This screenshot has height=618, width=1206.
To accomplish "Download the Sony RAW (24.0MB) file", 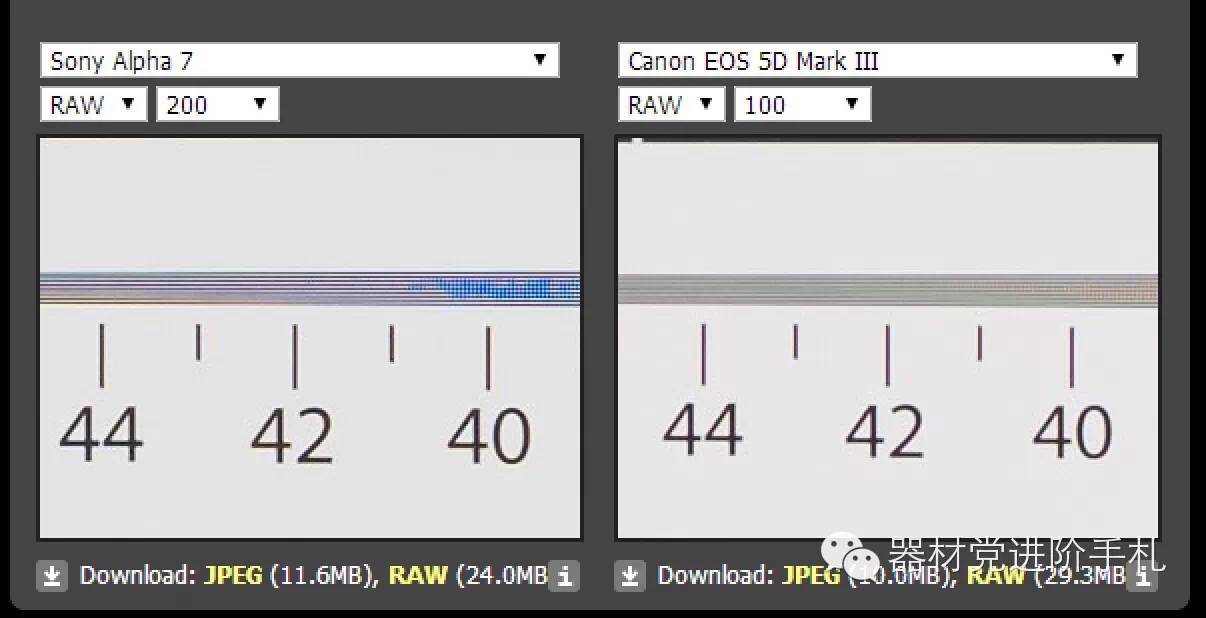I will click(x=417, y=576).
